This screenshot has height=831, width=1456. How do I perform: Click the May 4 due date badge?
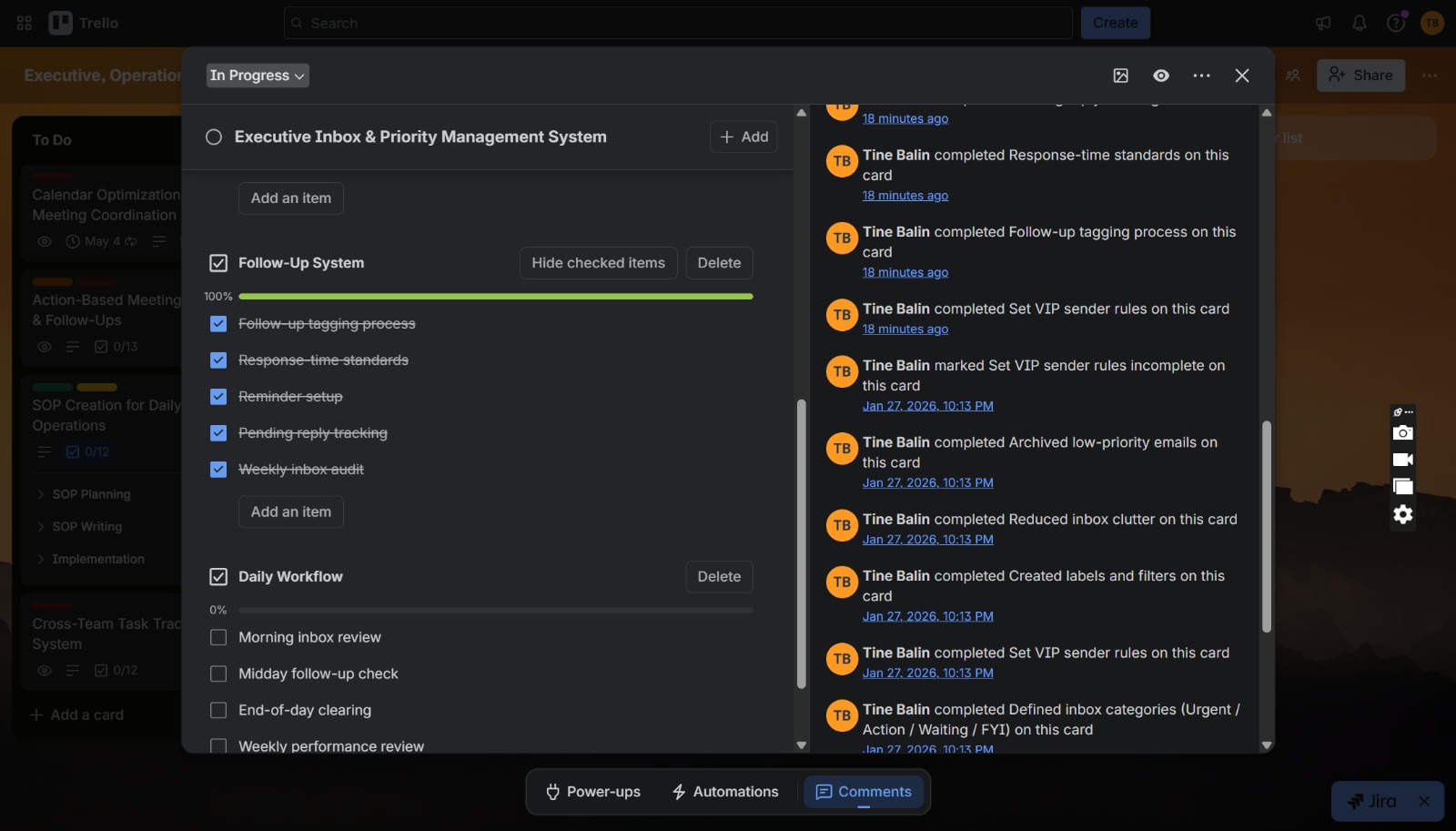coord(101,241)
